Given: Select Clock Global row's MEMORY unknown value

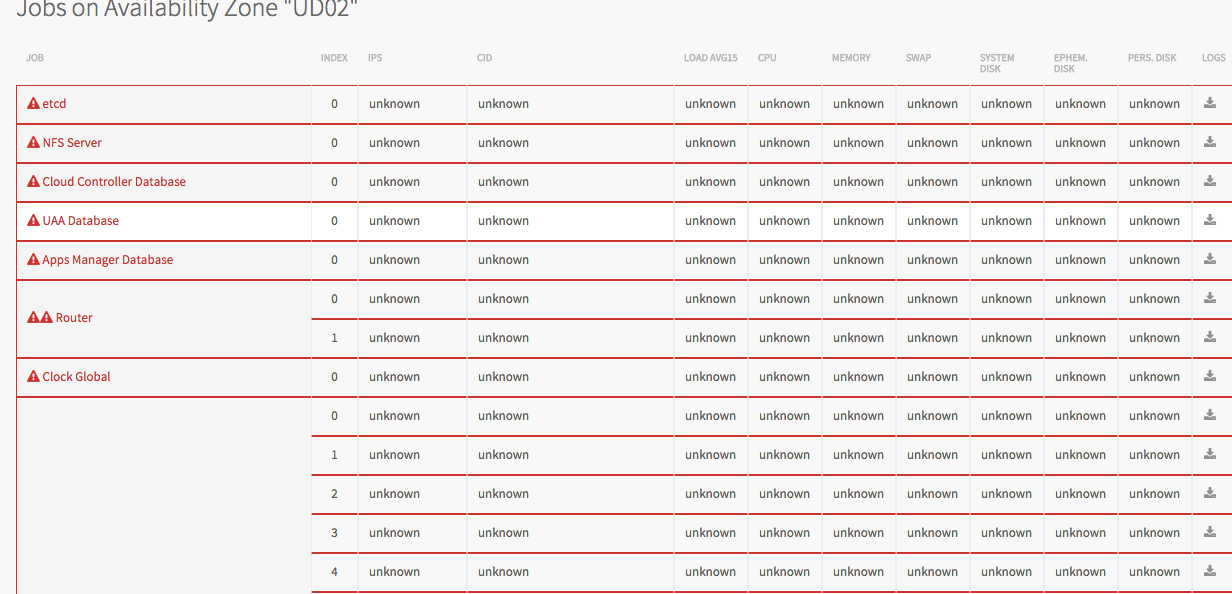Looking at the screenshot, I should pyautogui.click(x=858, y=377).
